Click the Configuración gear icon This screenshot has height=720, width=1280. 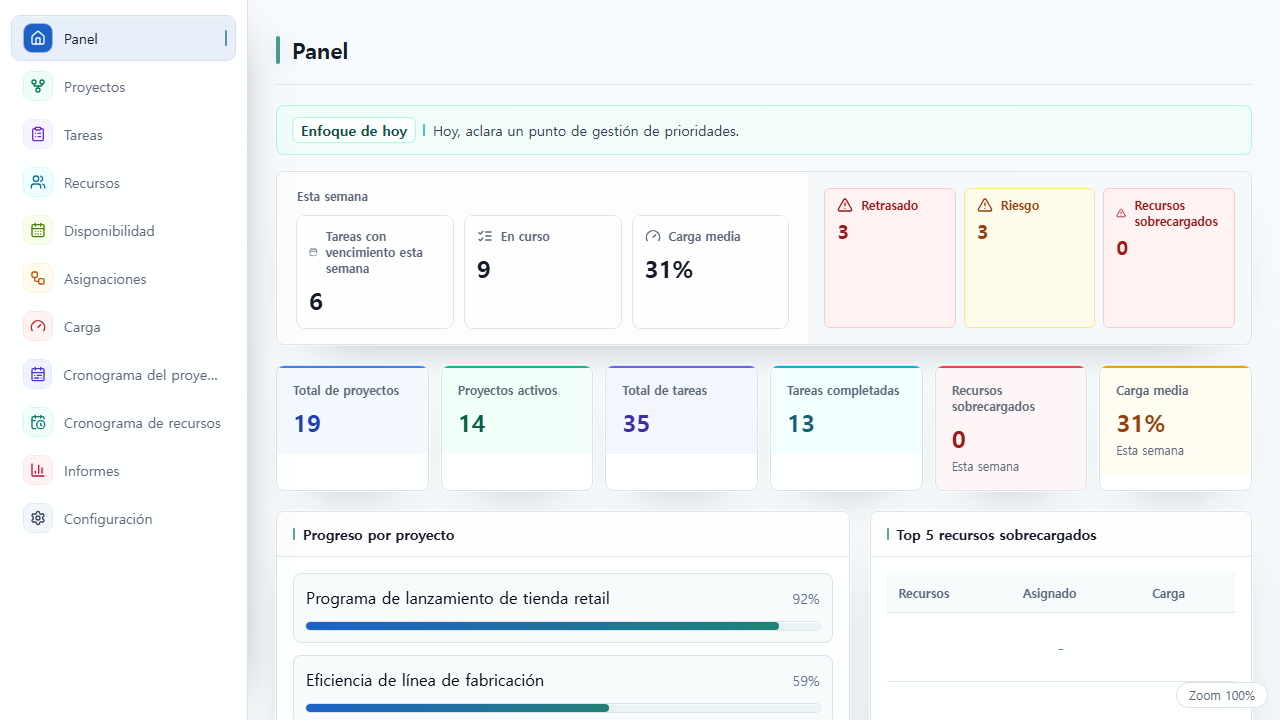38,519
